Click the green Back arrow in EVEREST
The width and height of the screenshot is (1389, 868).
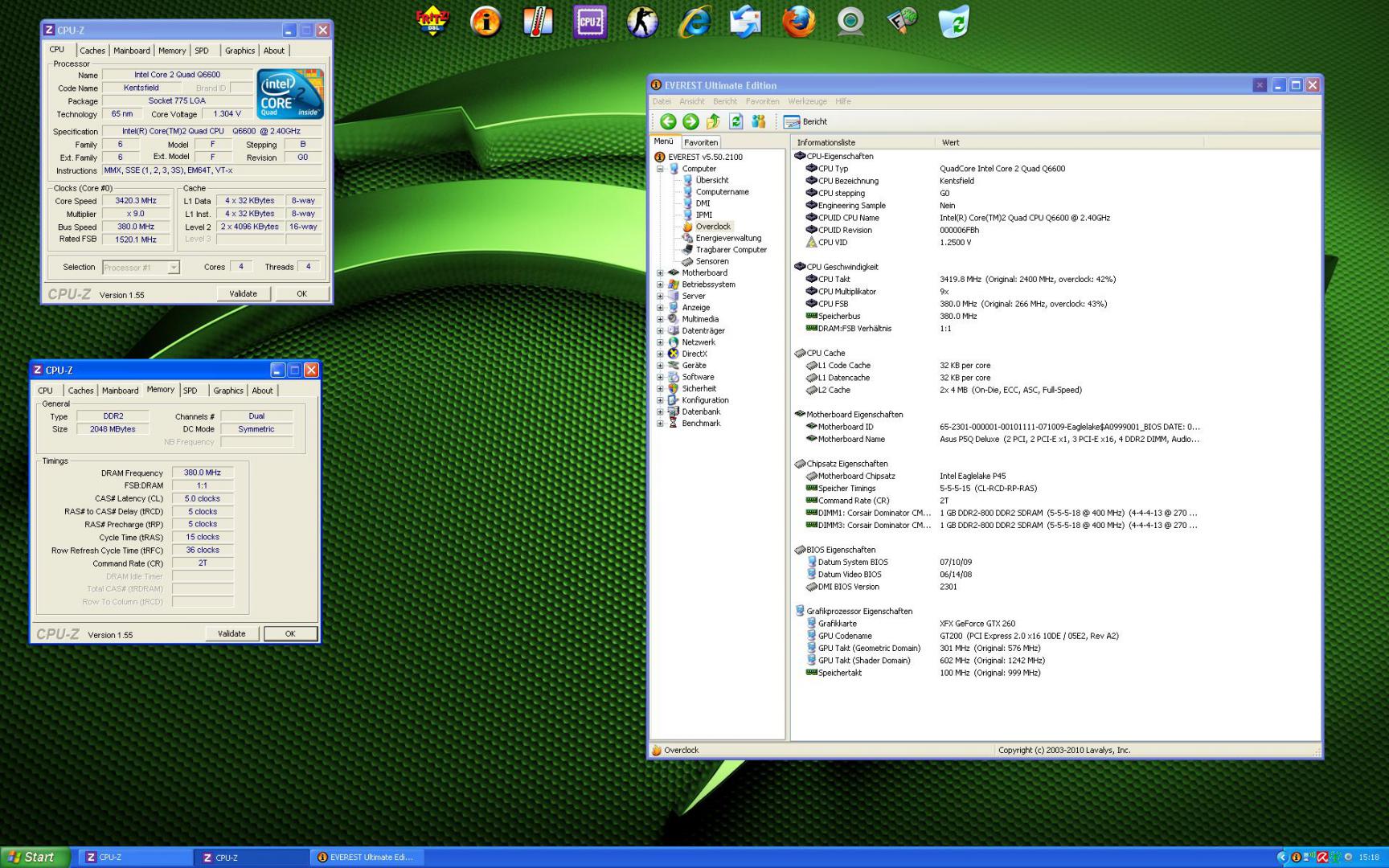[x=667, y=121]
